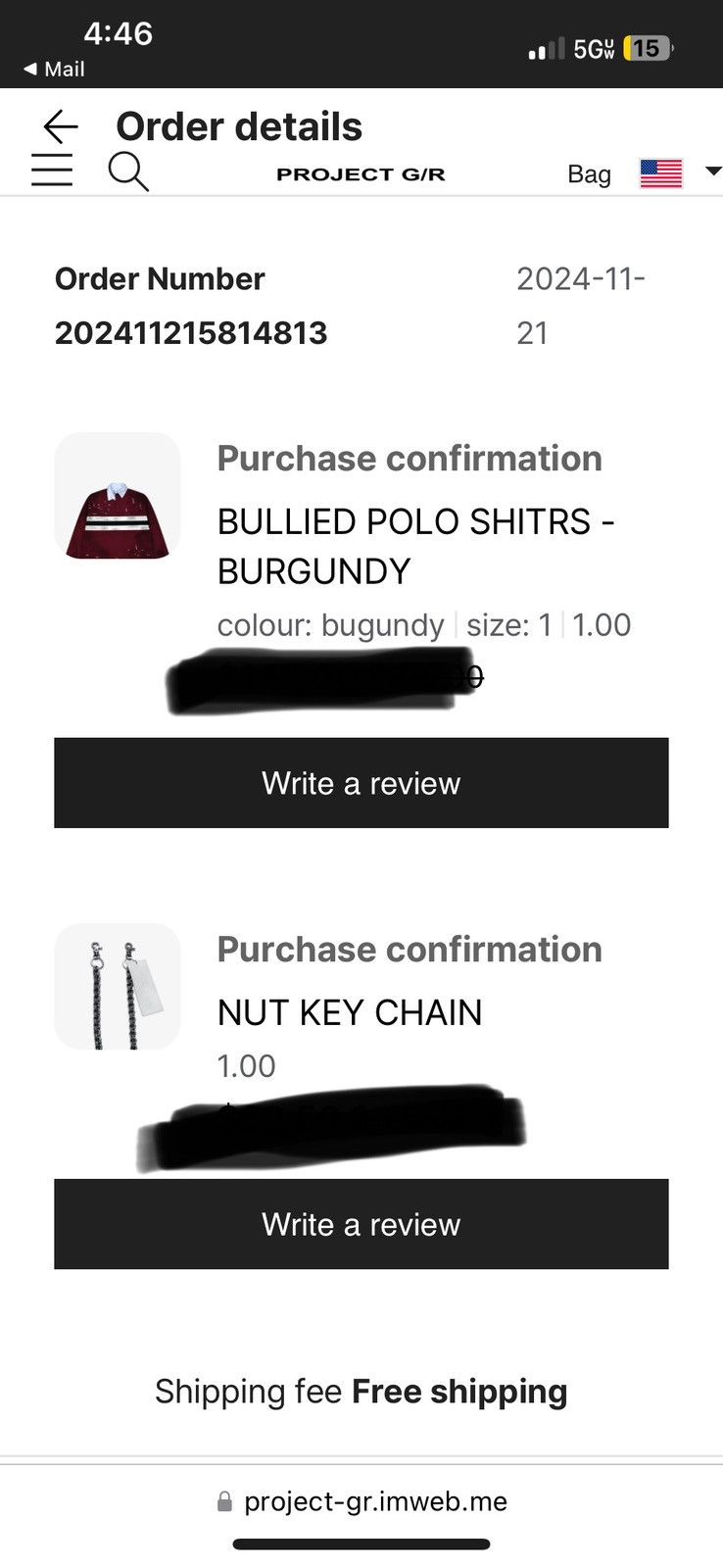This screenshot has height=1568, width=723.
Task: Open the search magnifier icon
Action: (128, 171)
